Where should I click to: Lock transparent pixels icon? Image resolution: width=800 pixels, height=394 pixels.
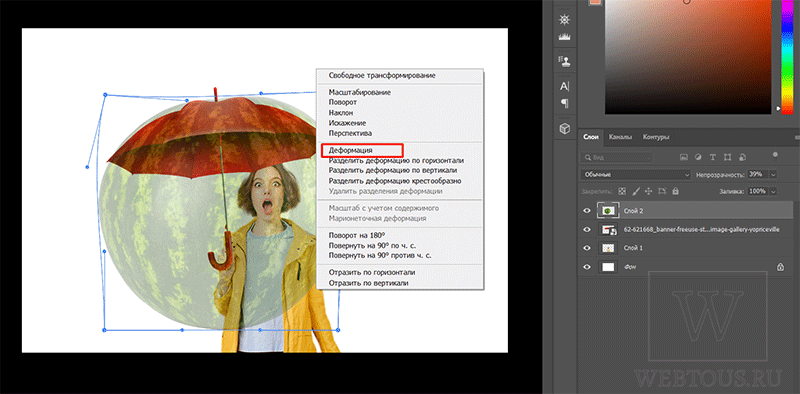click(x=622, y=191)
